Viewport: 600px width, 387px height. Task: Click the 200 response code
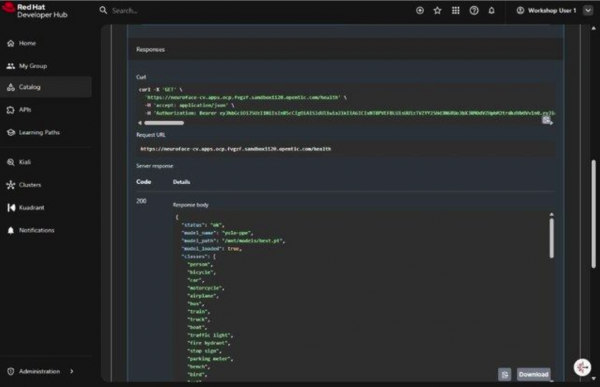(141, 201)
